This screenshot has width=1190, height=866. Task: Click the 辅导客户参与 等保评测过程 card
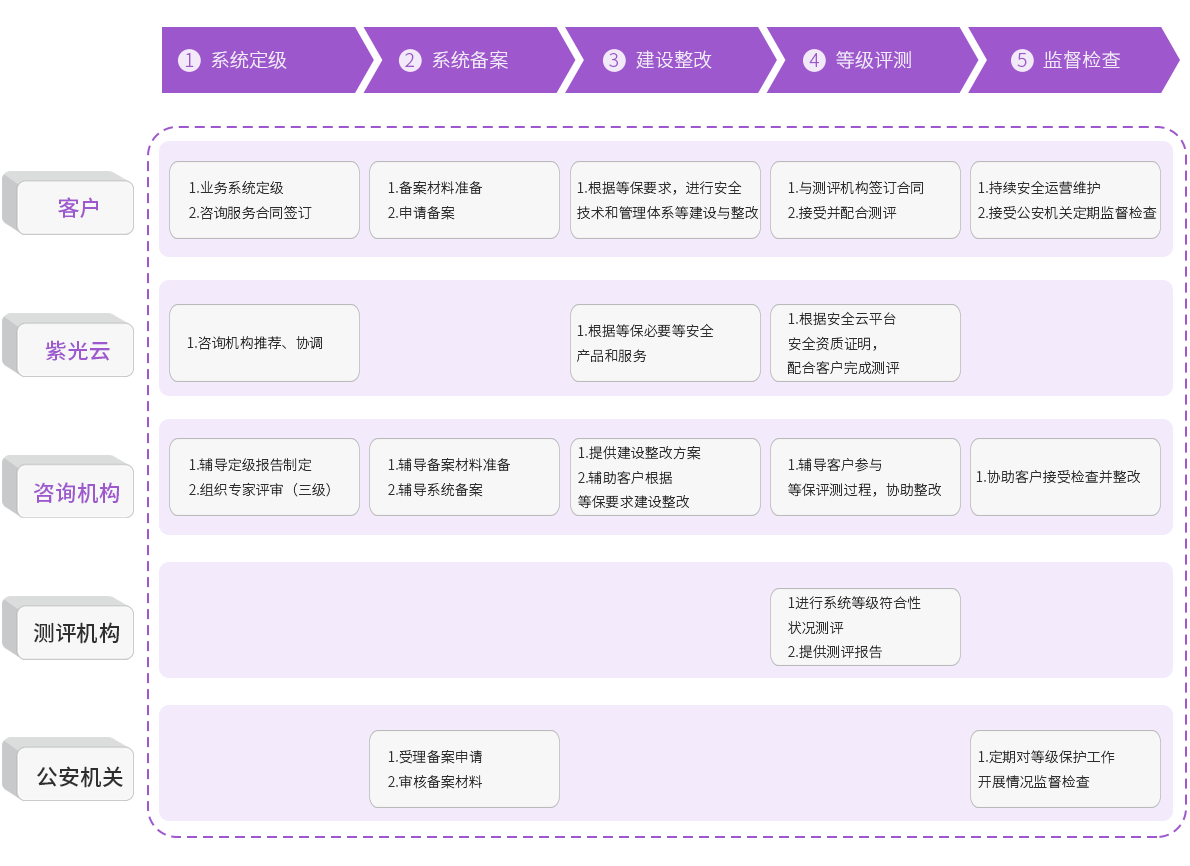(865, 477)
